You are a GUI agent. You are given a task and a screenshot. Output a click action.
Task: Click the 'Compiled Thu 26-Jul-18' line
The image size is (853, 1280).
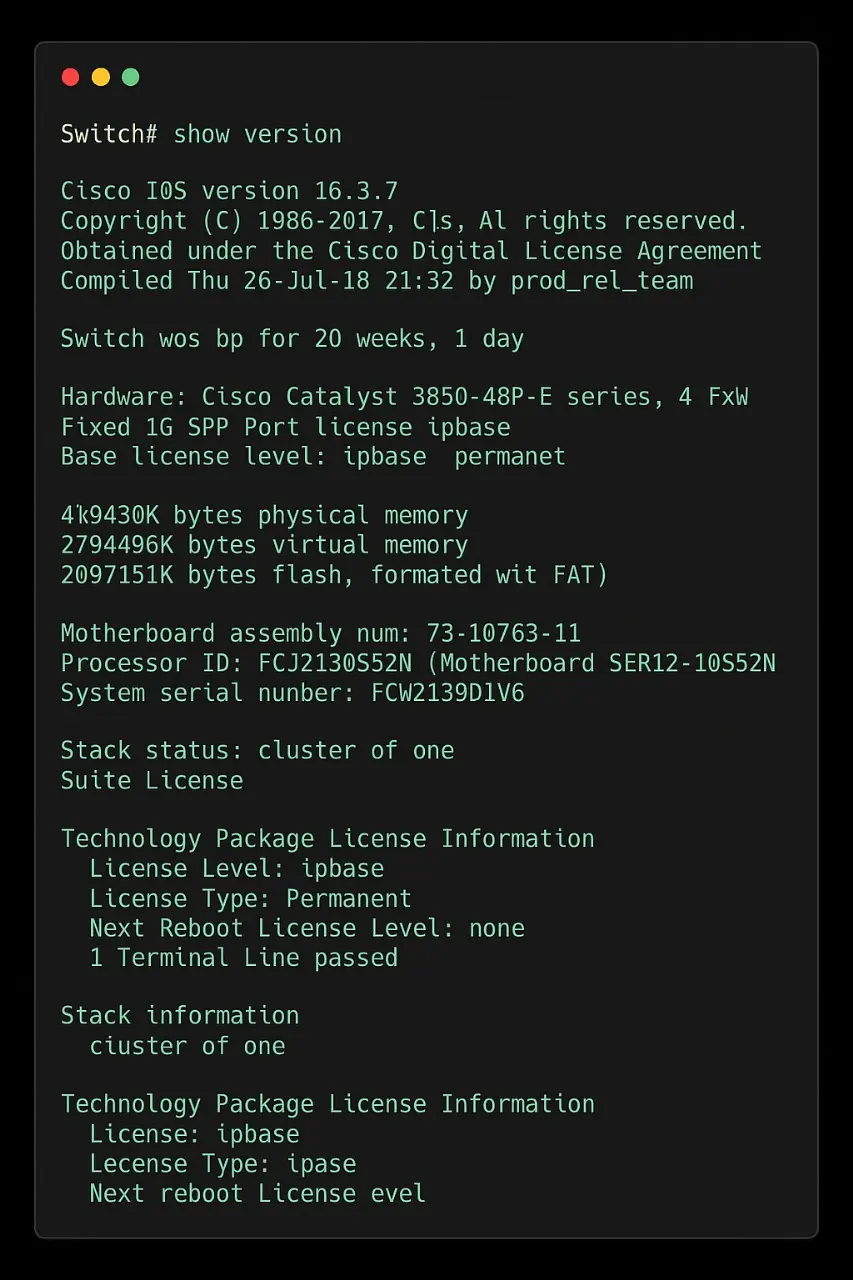coord(377,281)
